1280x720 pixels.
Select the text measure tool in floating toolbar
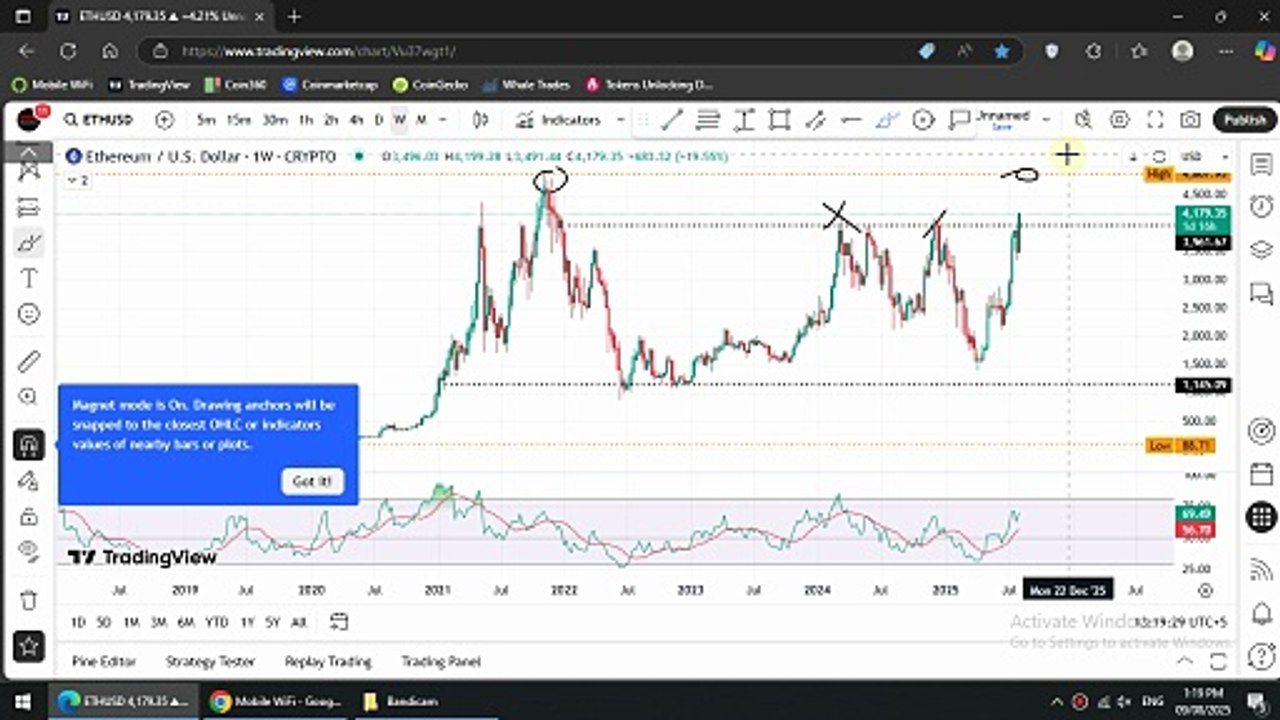744,120
